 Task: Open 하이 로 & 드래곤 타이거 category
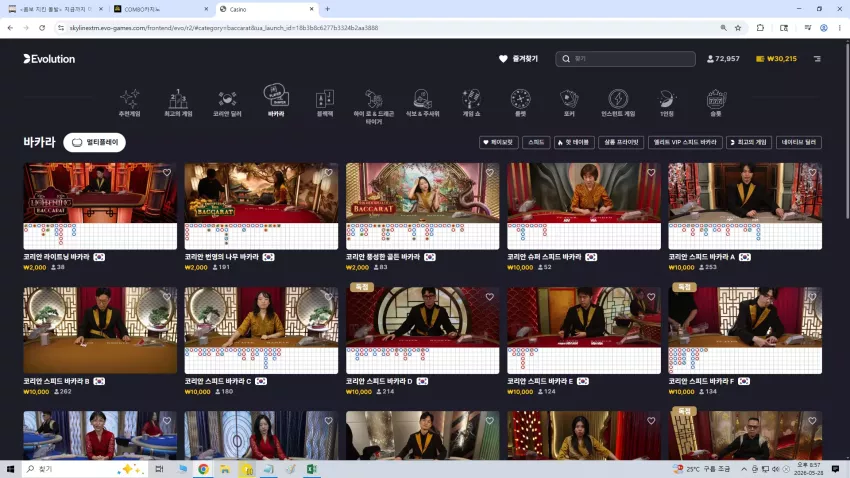(374, 107)
